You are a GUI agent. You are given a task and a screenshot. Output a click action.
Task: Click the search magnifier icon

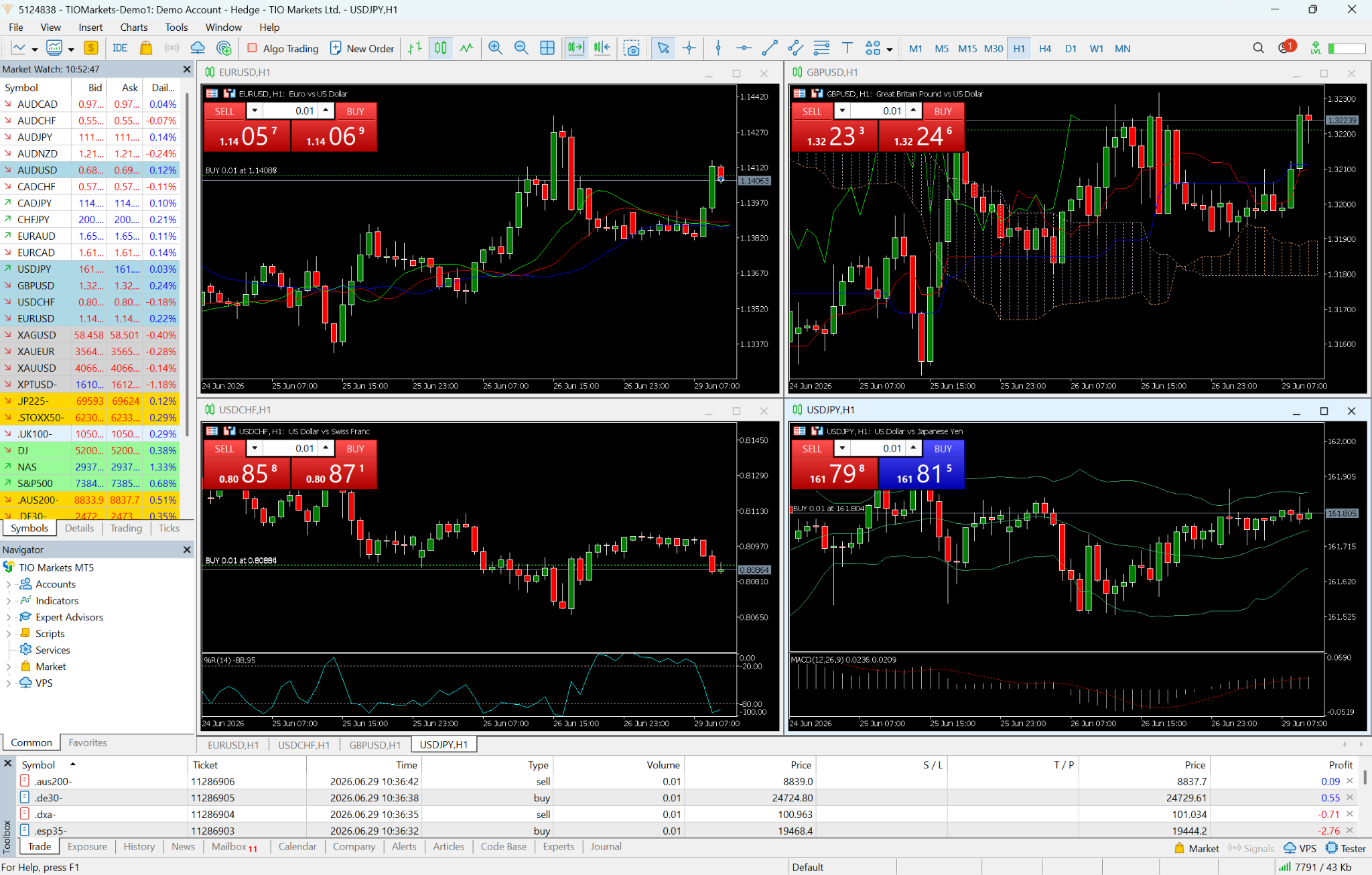click(1258, 48)
